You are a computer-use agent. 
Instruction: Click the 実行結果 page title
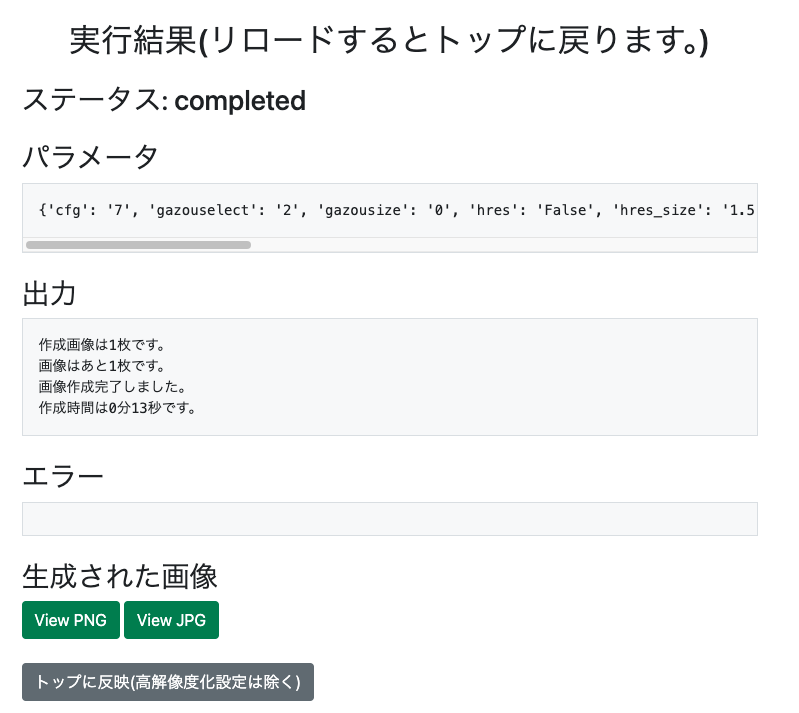(x=389, y=40)
